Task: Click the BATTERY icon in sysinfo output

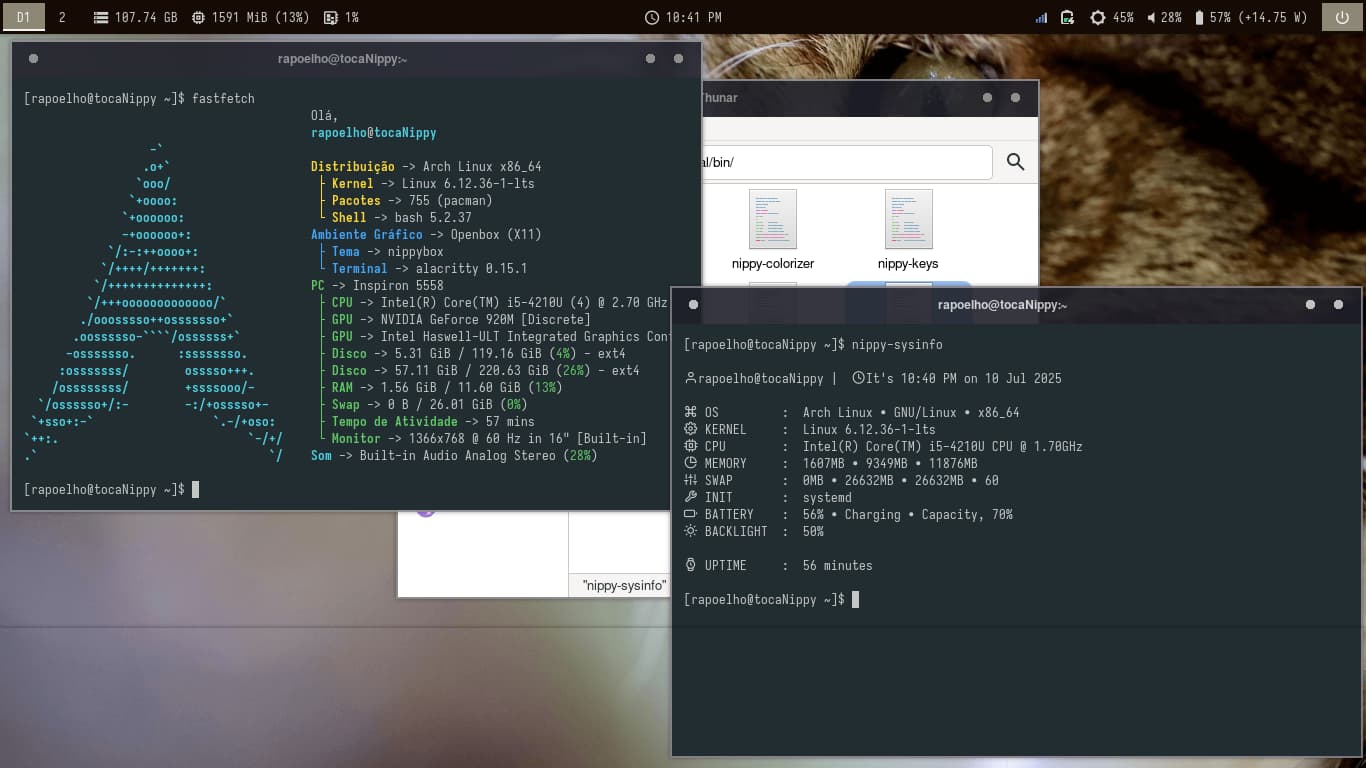Action: (x=690, y=514)
